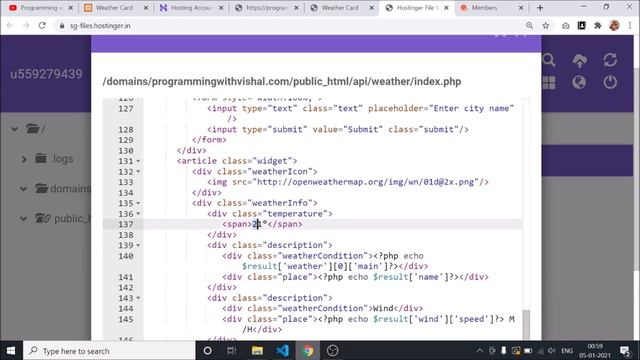
Task: Click the camera screenshot extension icon
Action: click(566, 25)
